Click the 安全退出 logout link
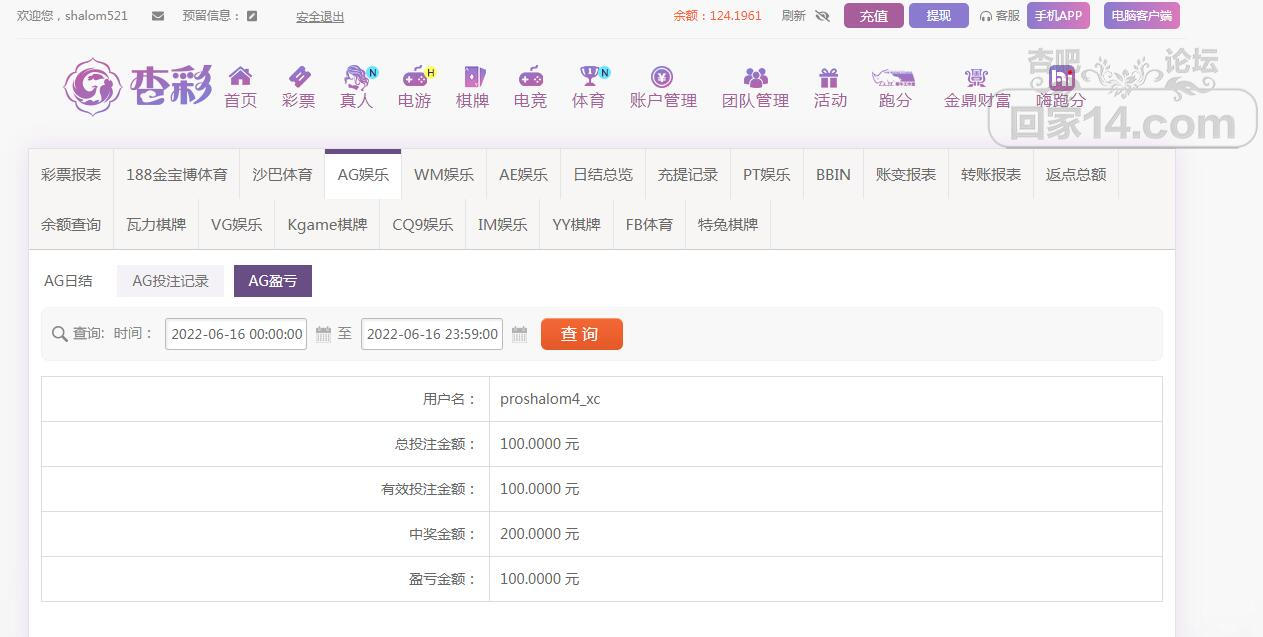 point(320,17)
